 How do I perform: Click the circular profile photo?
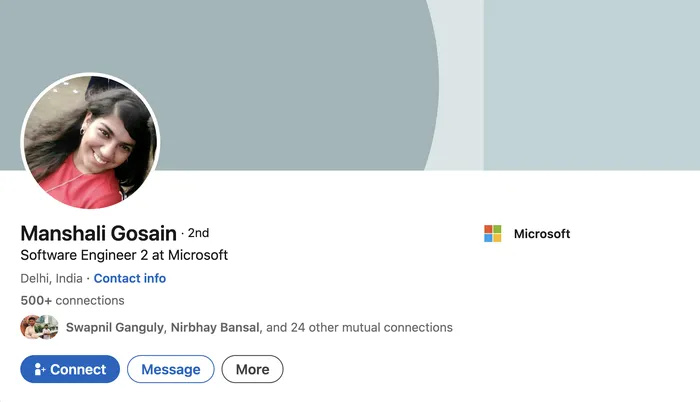(x=90, y=141)
